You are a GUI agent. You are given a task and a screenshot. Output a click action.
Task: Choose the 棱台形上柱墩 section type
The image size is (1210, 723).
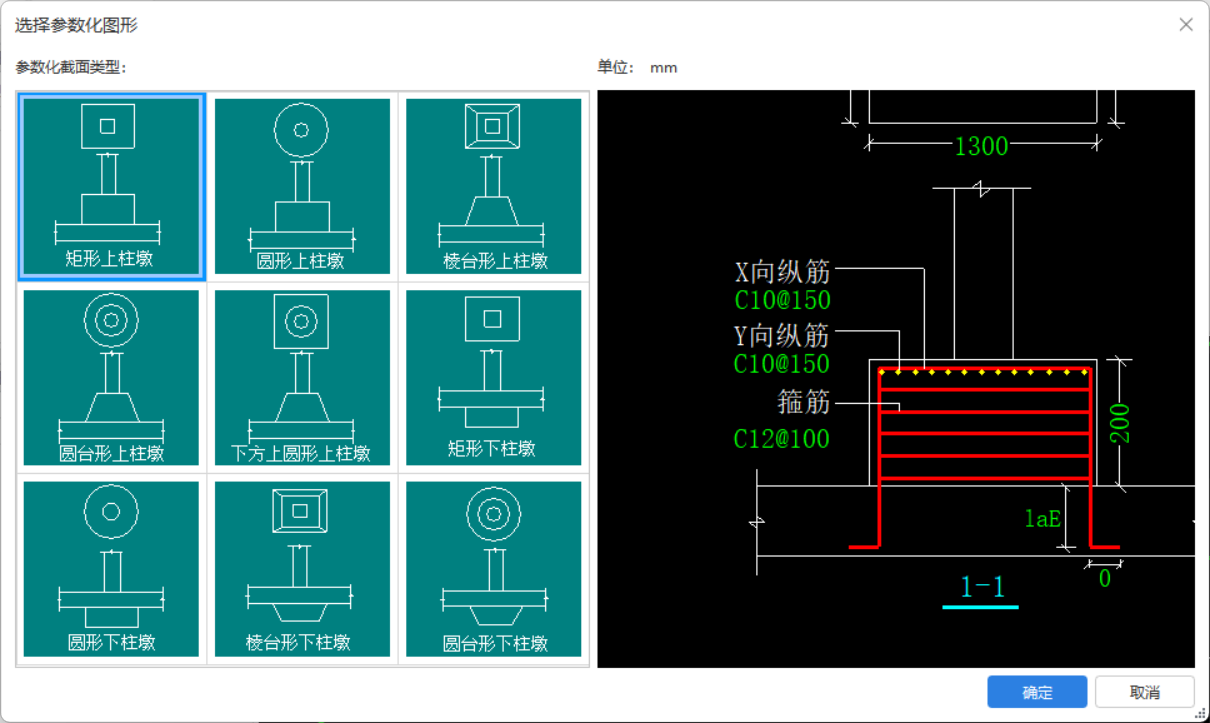coord(494,187)
